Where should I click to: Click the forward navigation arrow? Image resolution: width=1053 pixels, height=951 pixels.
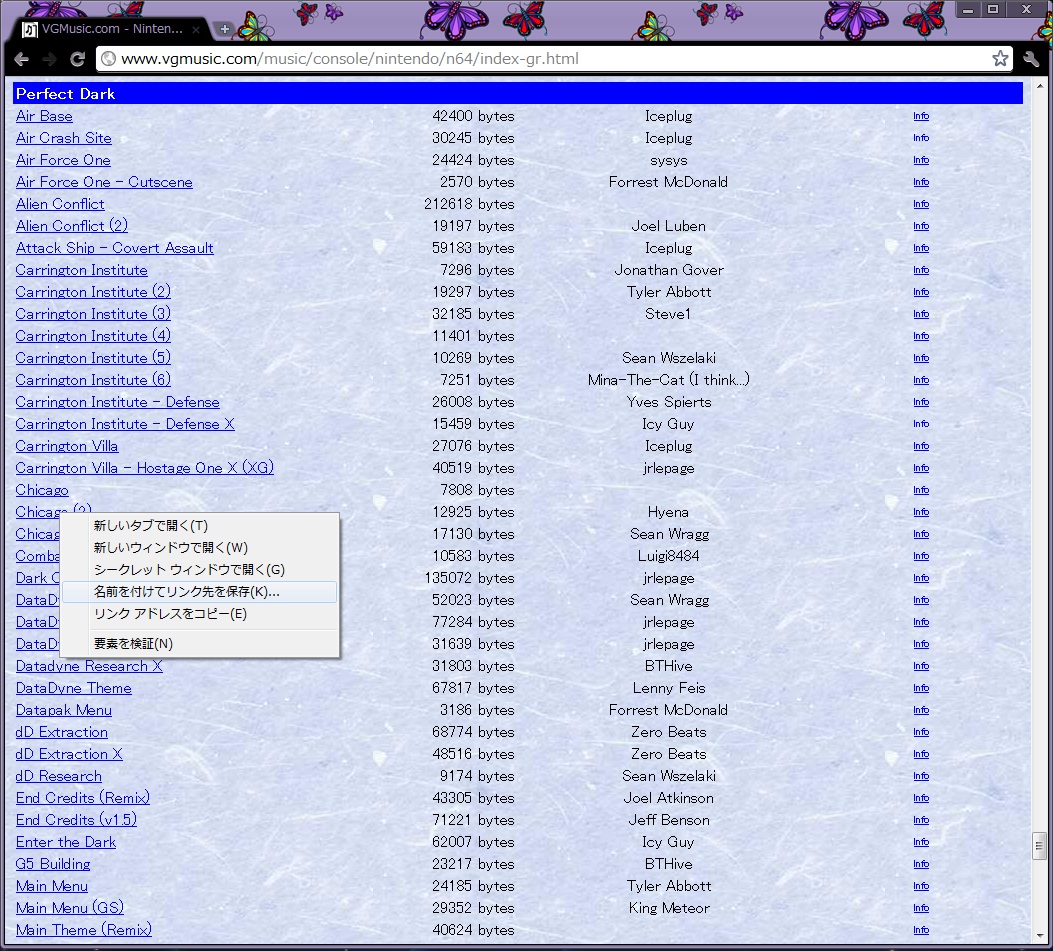coord(49,59)
